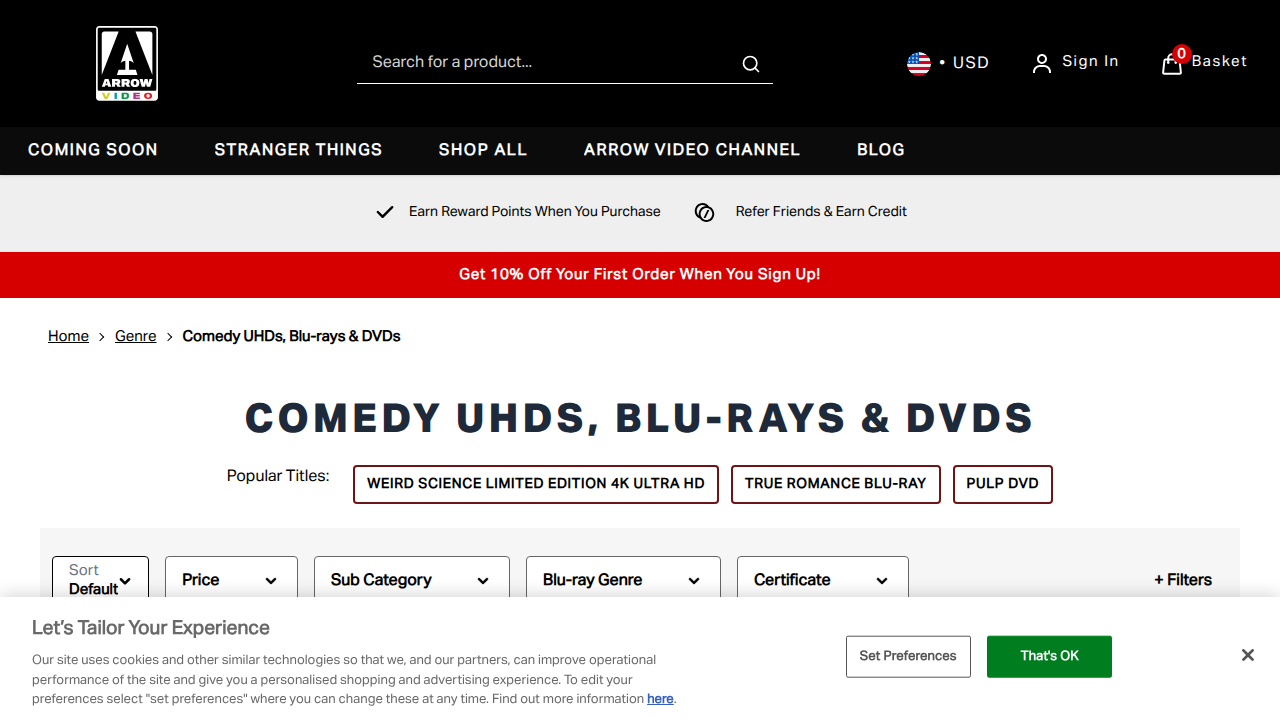The image size is (1280, 720).
Task: Open the Basket bag icon
Action: 1172,65
